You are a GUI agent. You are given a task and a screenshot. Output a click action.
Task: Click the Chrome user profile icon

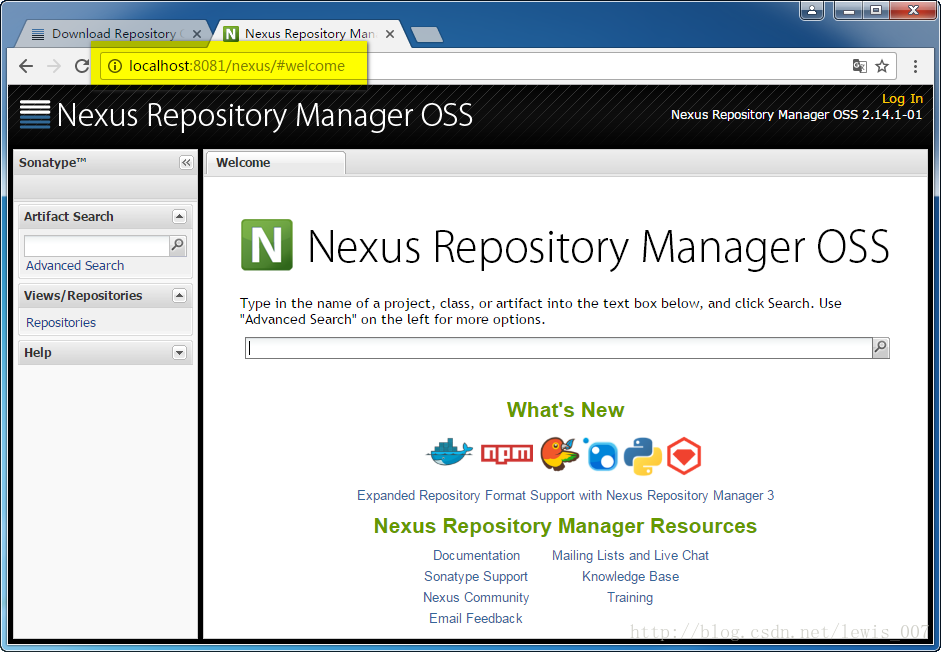[811, 10]
